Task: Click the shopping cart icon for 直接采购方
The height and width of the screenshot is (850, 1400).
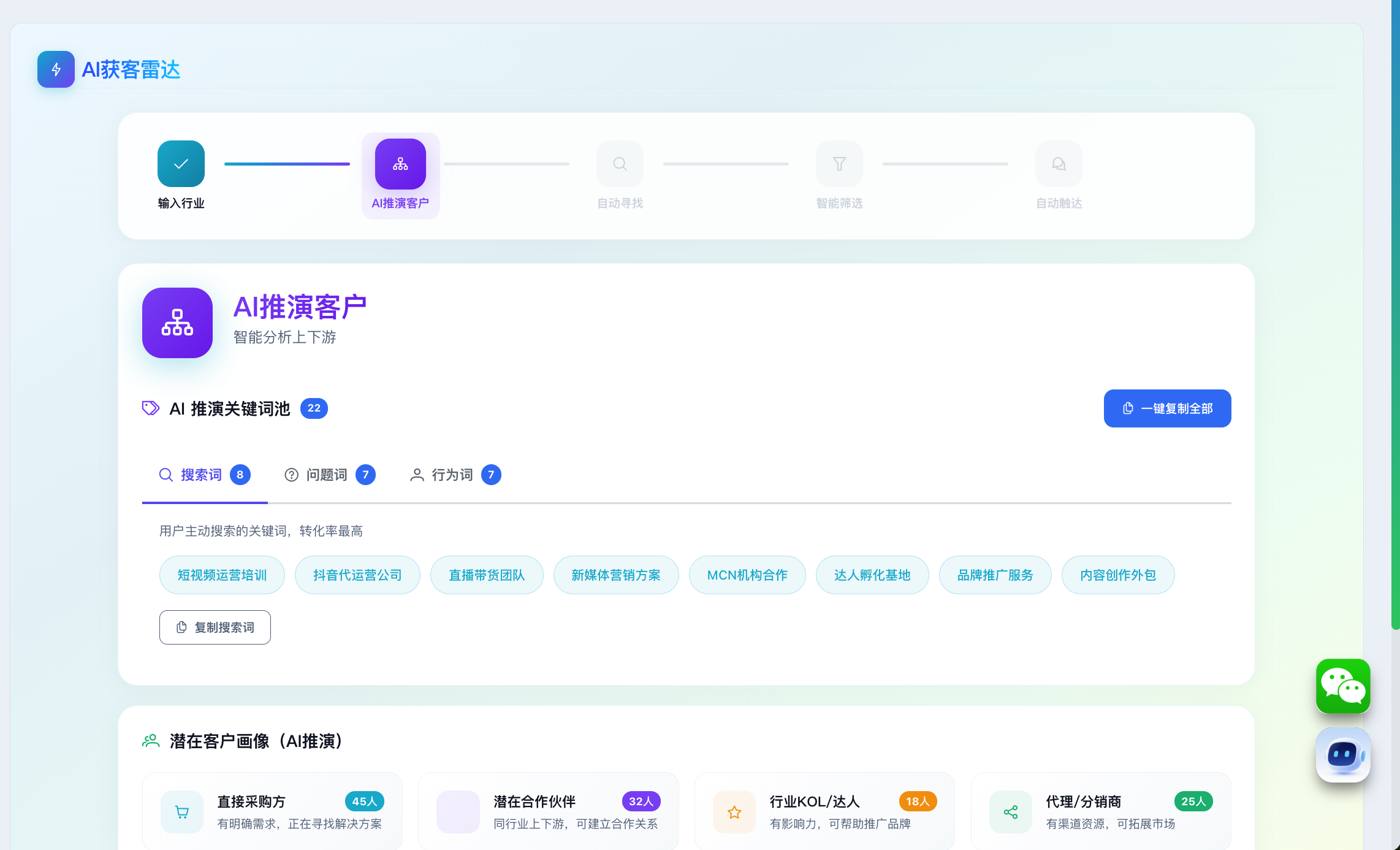Action: (182, 812)
